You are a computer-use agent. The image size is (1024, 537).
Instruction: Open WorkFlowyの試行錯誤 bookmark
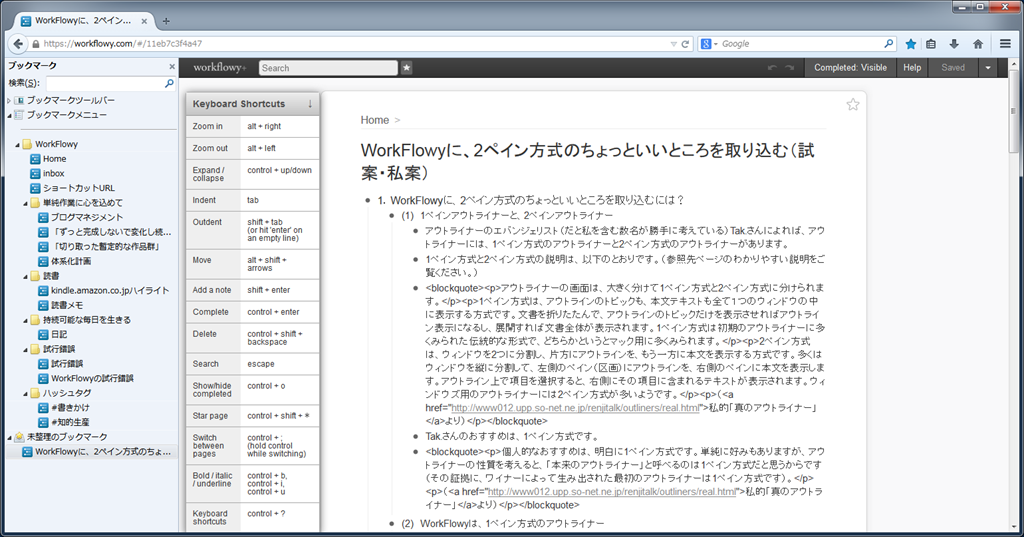(x=86, y=378)
